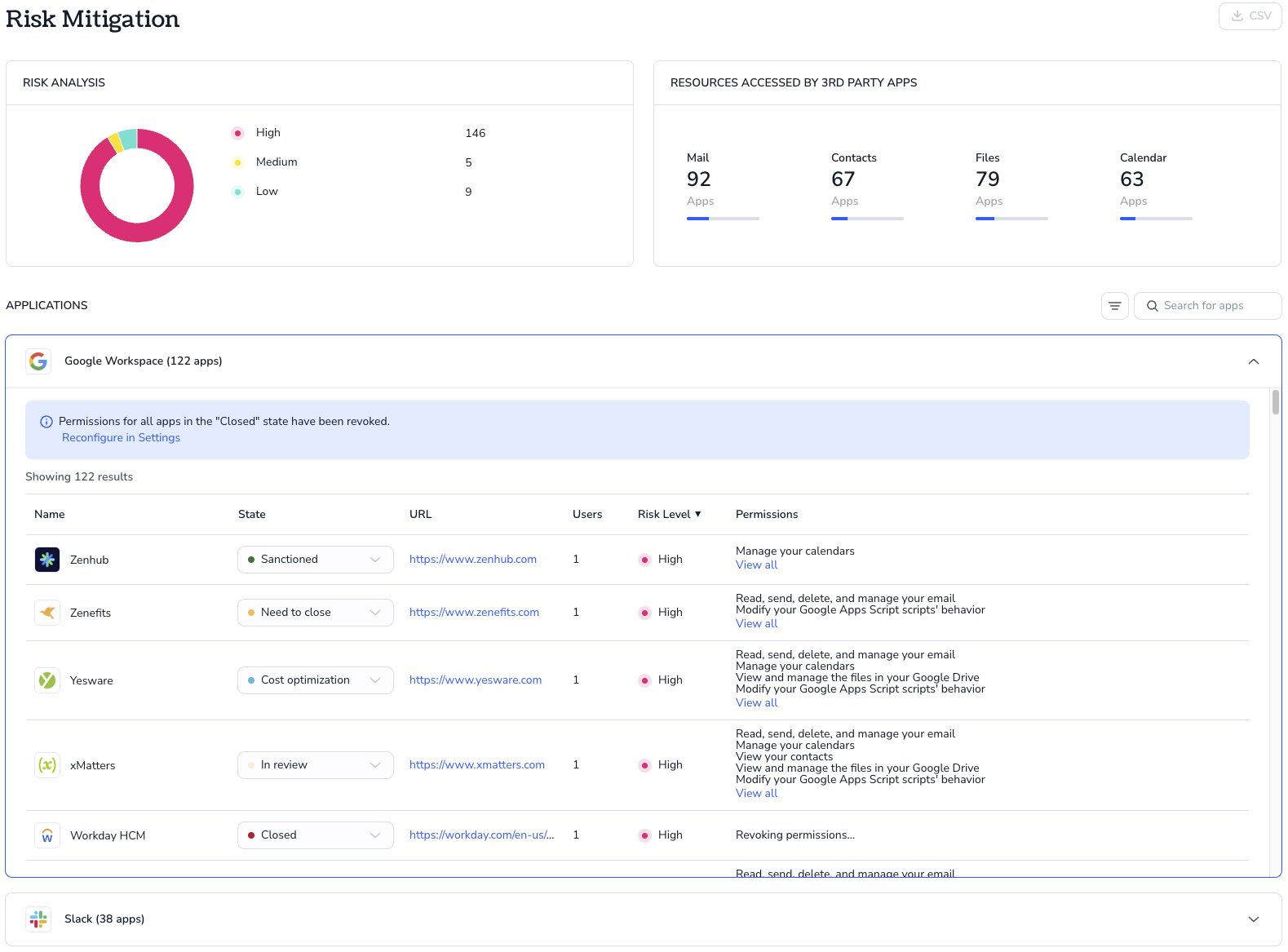Open the Zenefits Need to close dropdown
Viewport: 1288px width, 952px height.
click(316, 613)
